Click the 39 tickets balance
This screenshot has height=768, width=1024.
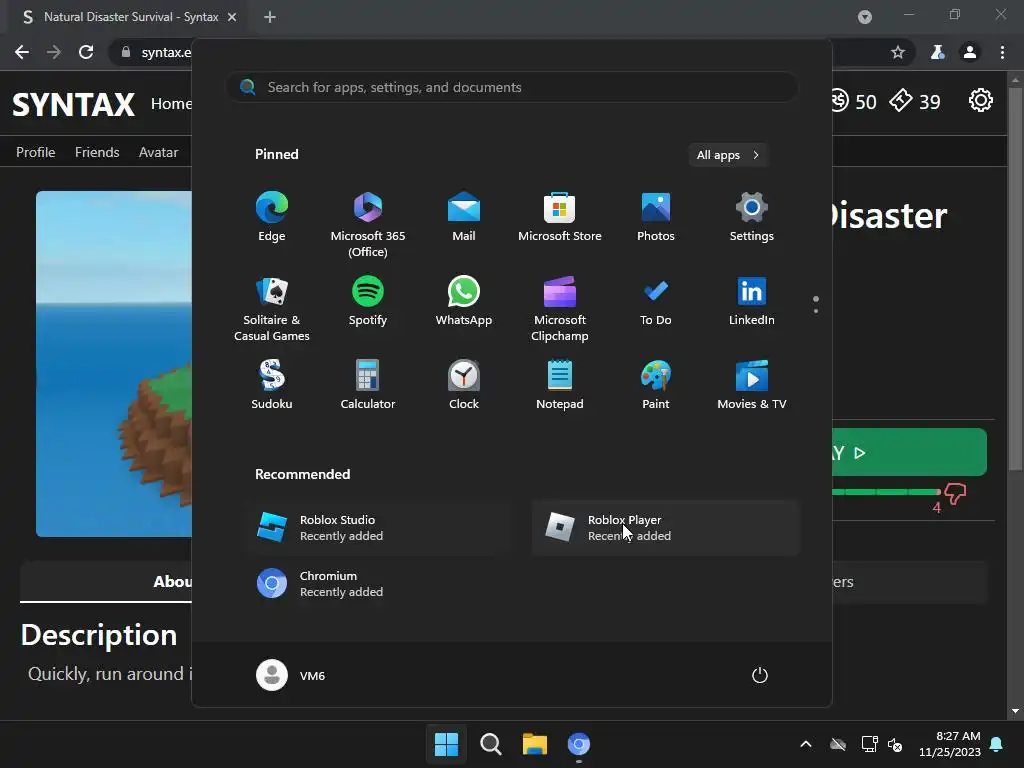pyautogui.click(x=915, y=101)
